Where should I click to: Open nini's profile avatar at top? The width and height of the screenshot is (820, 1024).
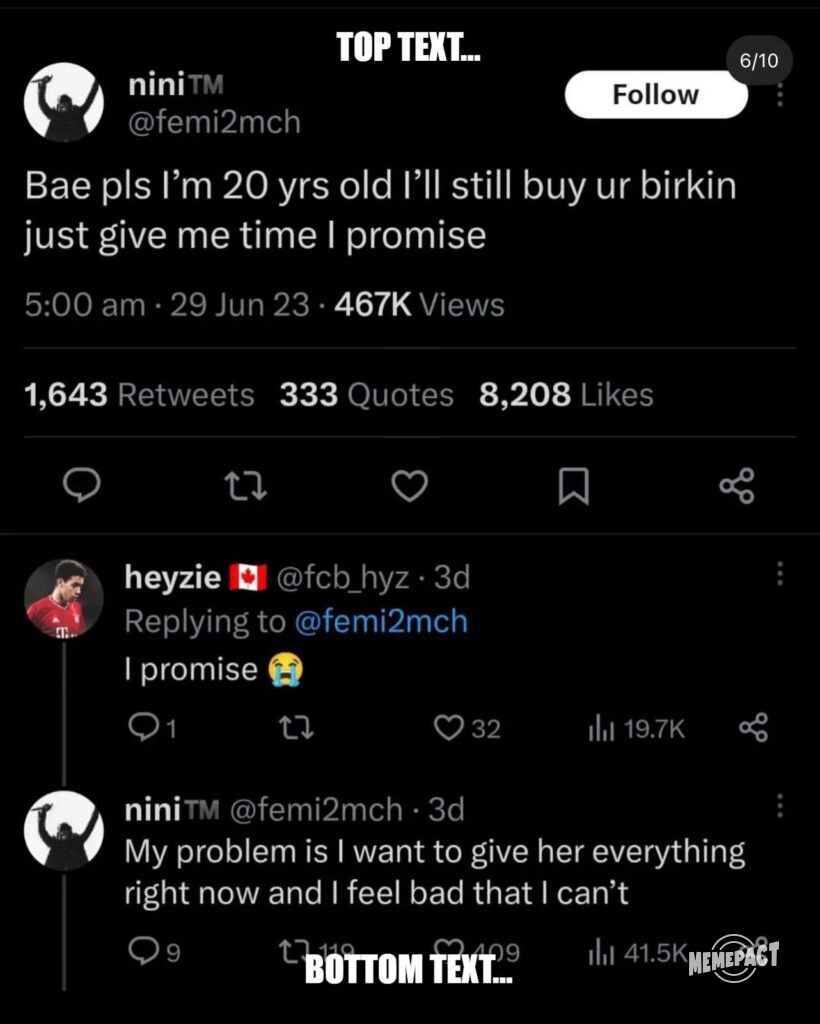63,102
